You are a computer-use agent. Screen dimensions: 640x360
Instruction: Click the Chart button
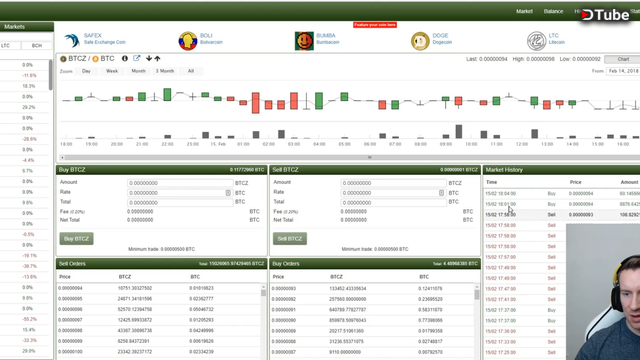(x=623, y=59)
